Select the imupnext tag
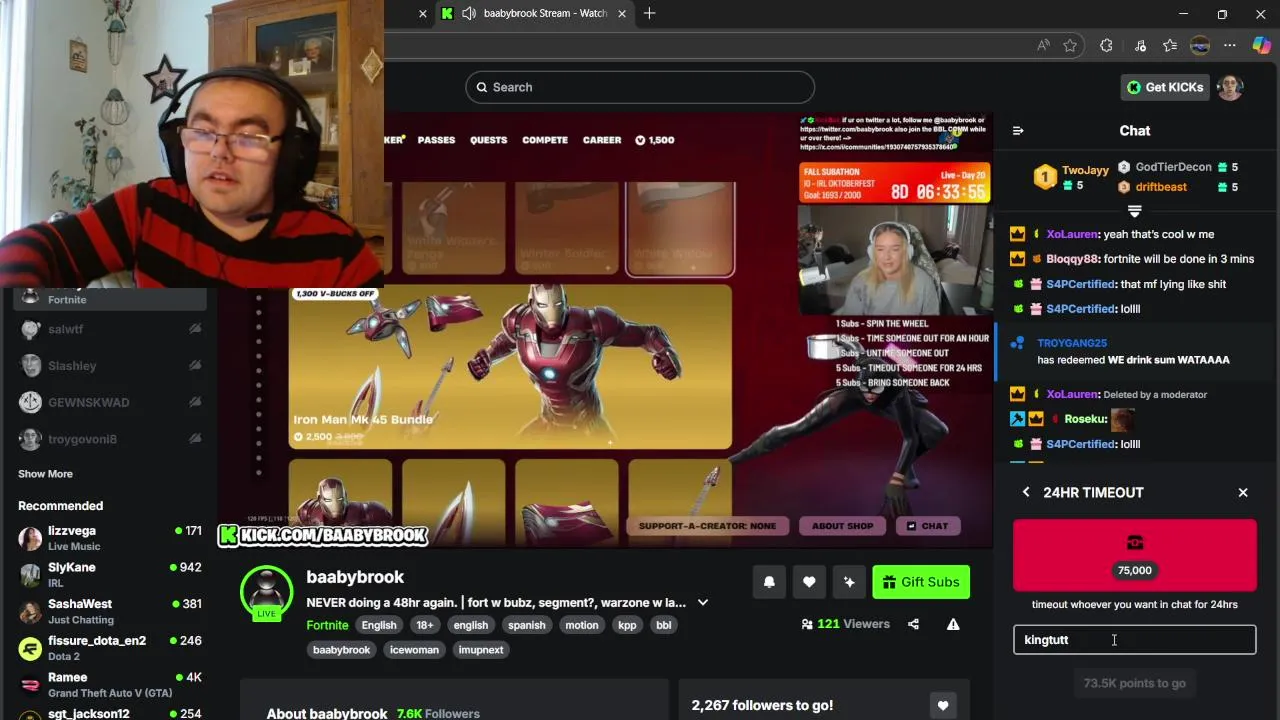The width and height of the screenshot is (1280, 720). [481, 650]
